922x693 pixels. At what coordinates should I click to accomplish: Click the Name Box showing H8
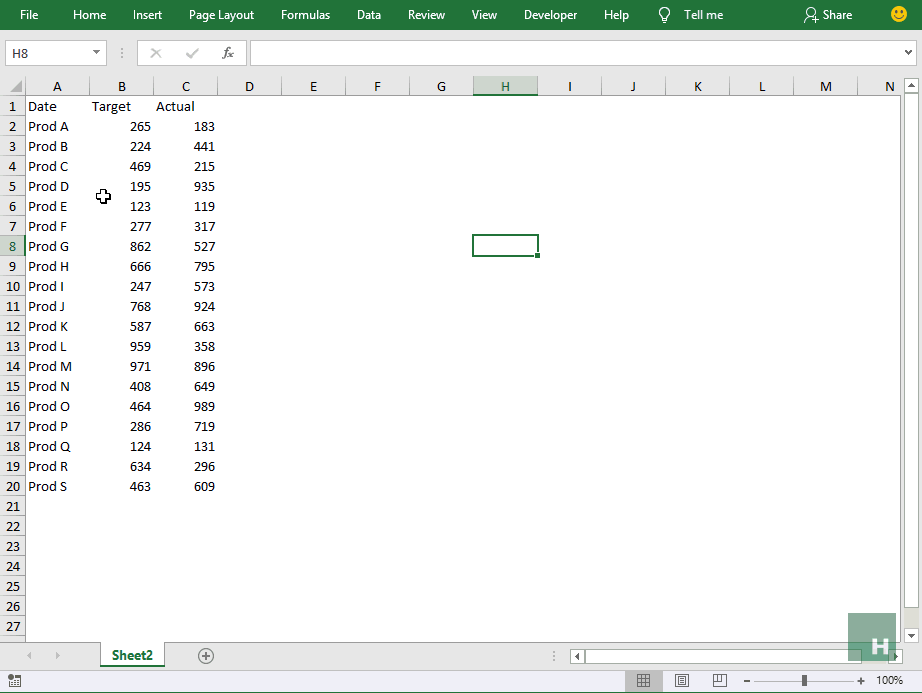coord(47,53)
